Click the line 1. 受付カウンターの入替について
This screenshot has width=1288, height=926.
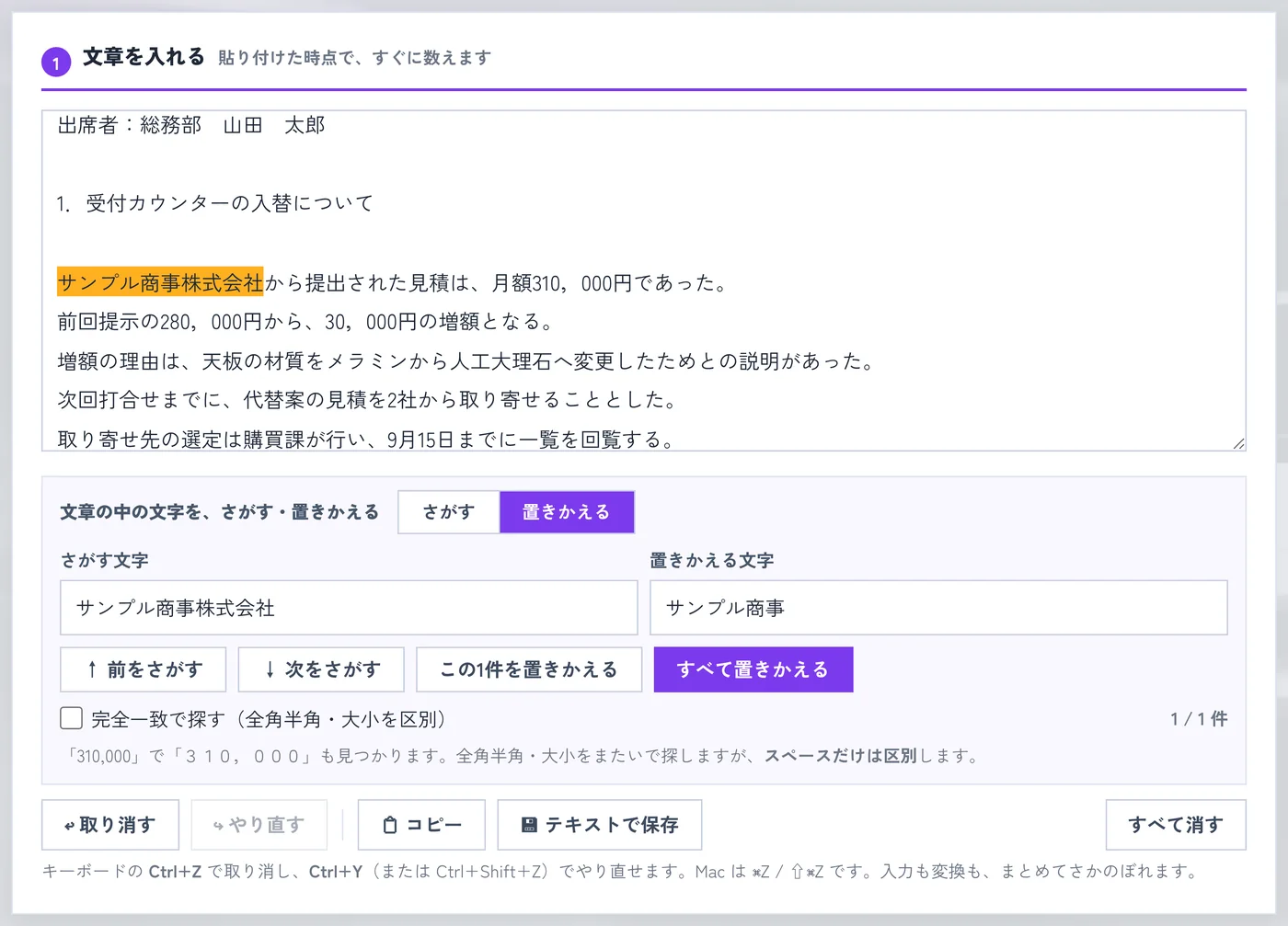click(x=215, y=203)
